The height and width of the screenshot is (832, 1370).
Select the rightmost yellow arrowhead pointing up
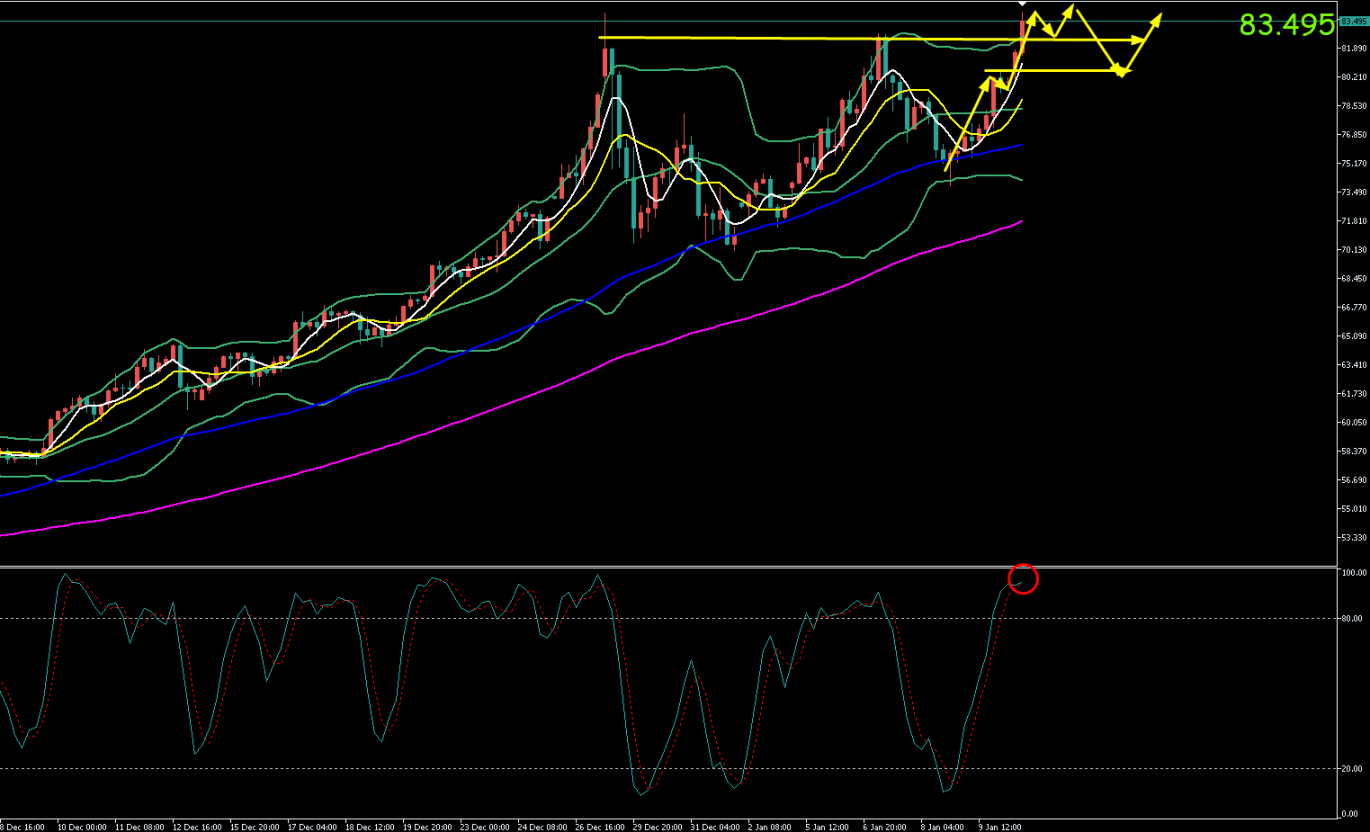[x=1158, y=17]
